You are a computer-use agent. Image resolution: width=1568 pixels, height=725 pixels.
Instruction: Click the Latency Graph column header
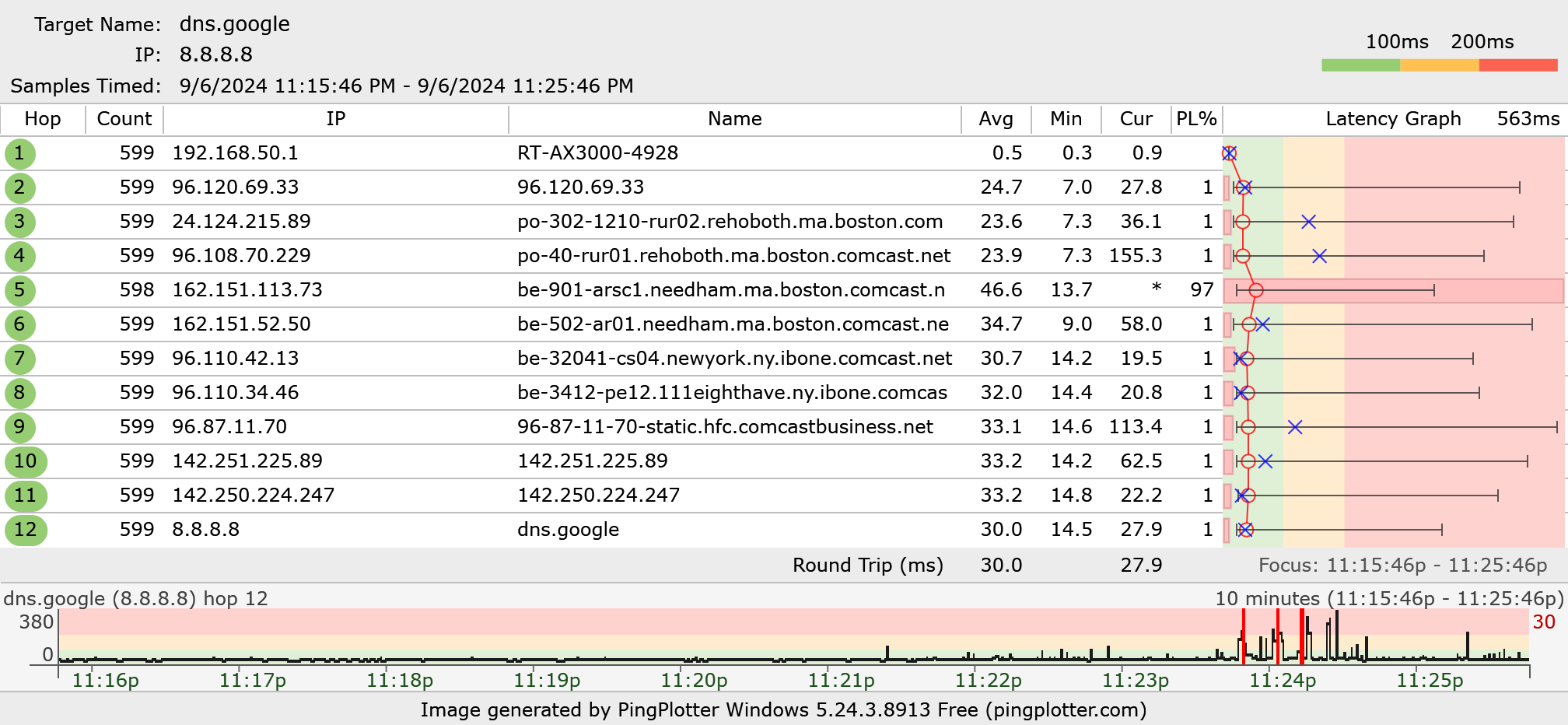coord(1393,119)
